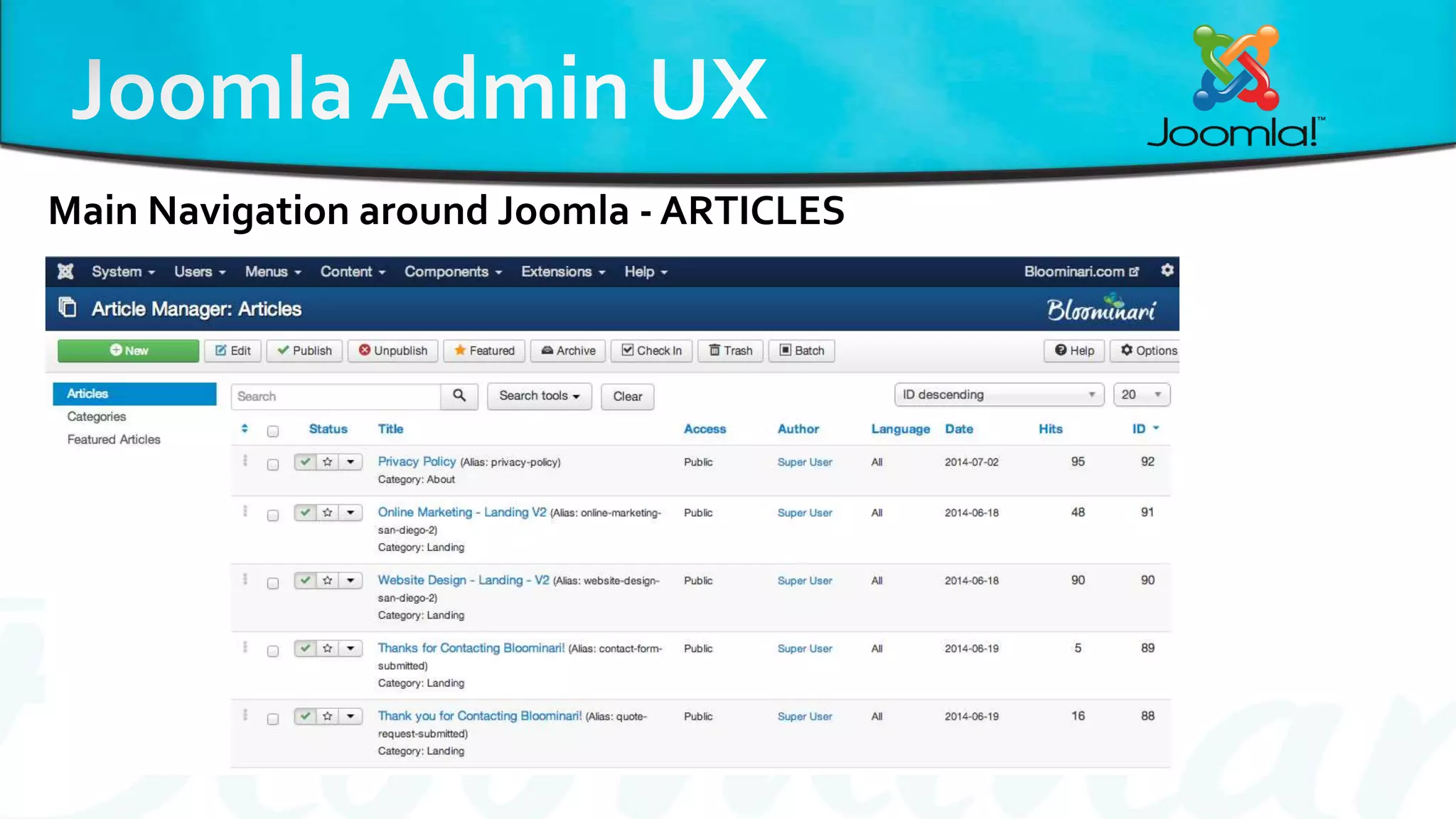Open Bloominari.com site link
The image size is (1456, 819).
pos(1081,272)
